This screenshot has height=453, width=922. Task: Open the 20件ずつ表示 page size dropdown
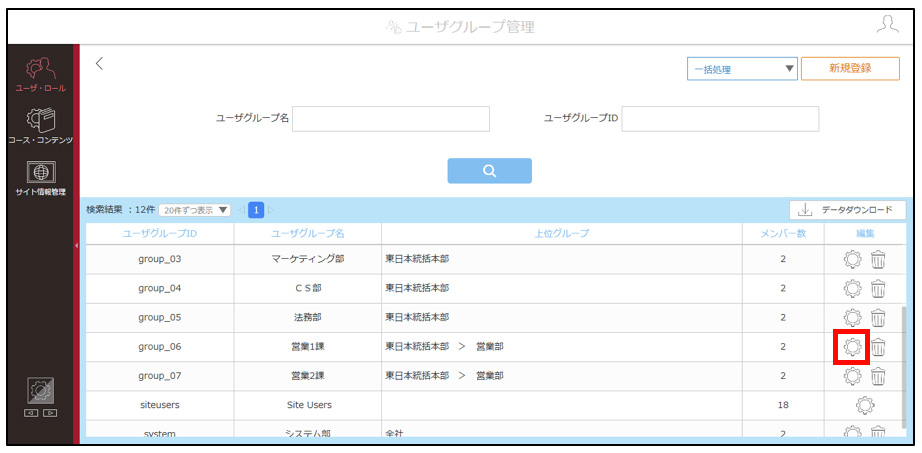(x=195, y=210)
